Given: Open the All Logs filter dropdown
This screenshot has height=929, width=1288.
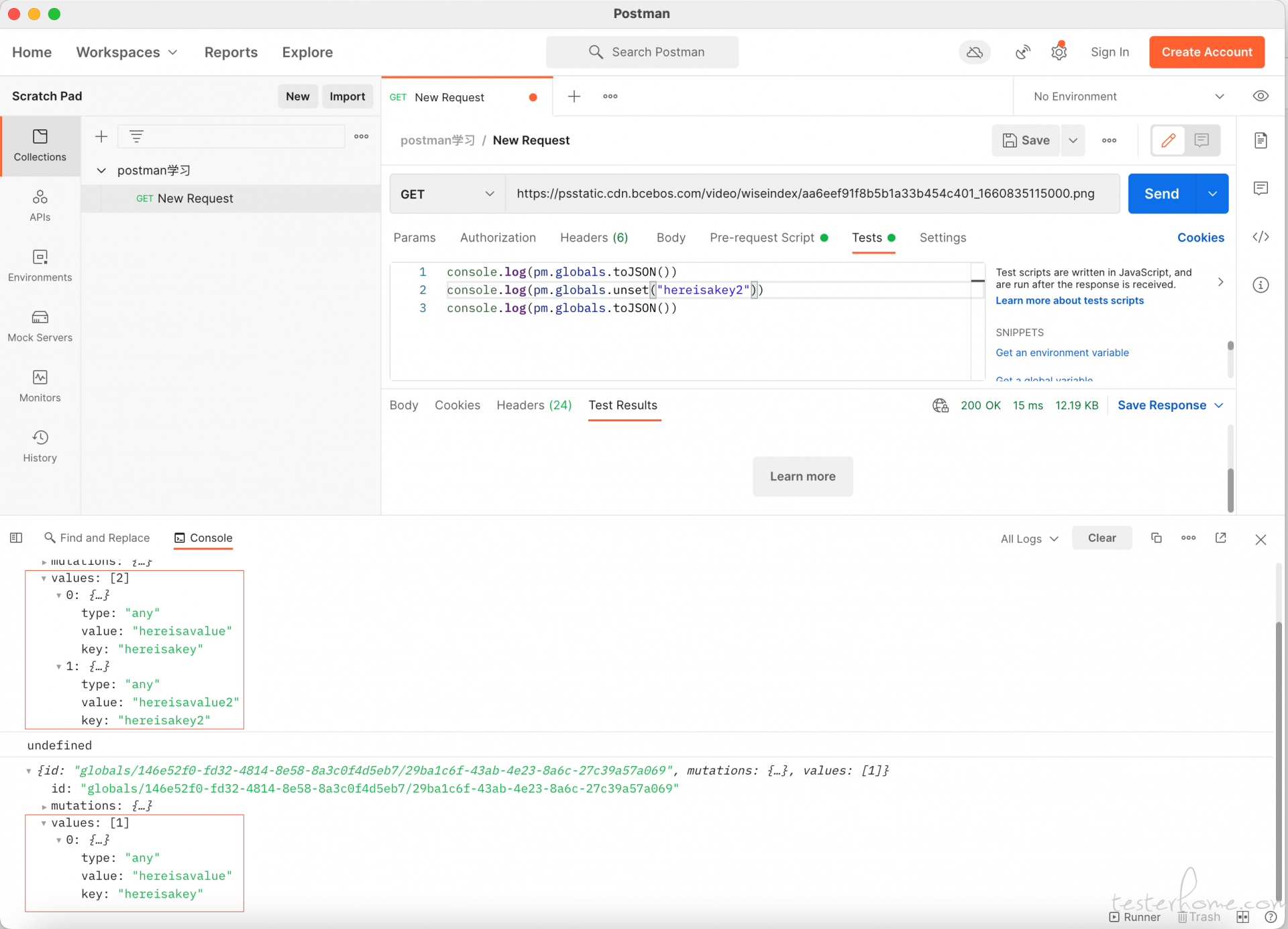Looking at the screenshot, I should pyautogui.click(x=1030, y=539).
